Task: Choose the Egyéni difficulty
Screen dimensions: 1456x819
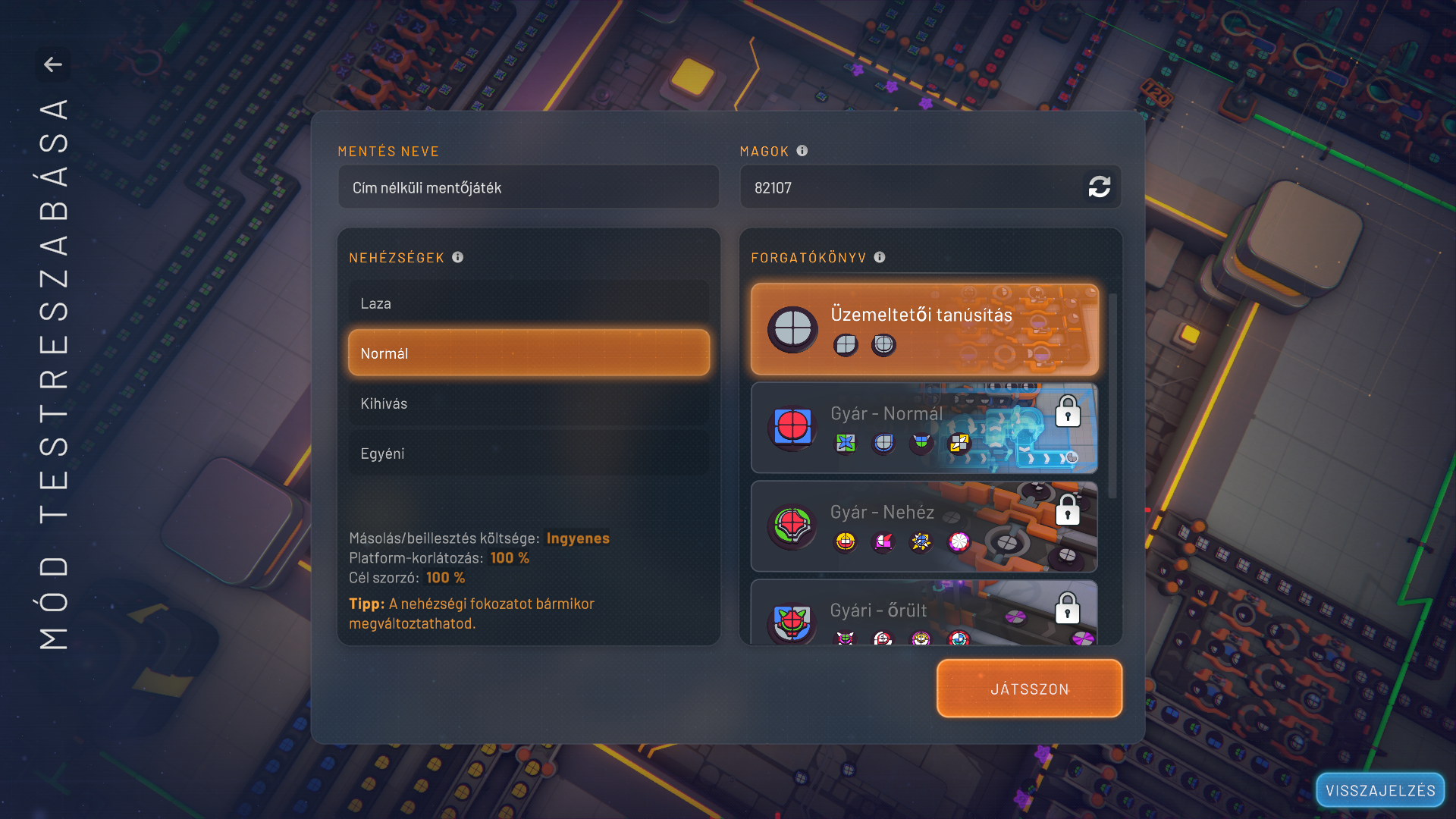Action: tap(529, 453)
